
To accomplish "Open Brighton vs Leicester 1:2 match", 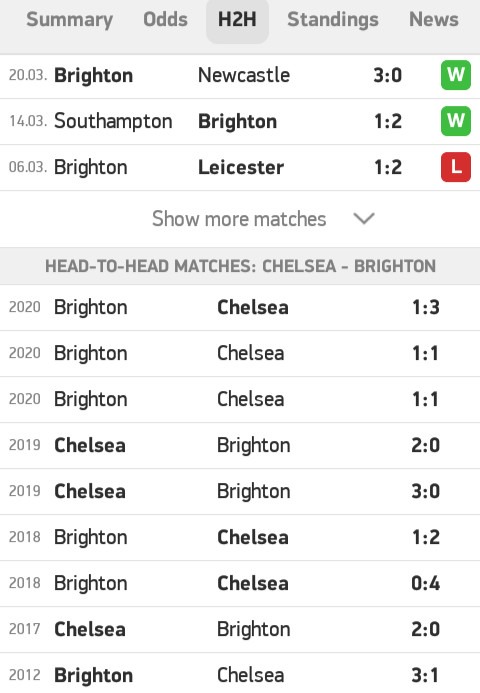I will click(240, 168).
